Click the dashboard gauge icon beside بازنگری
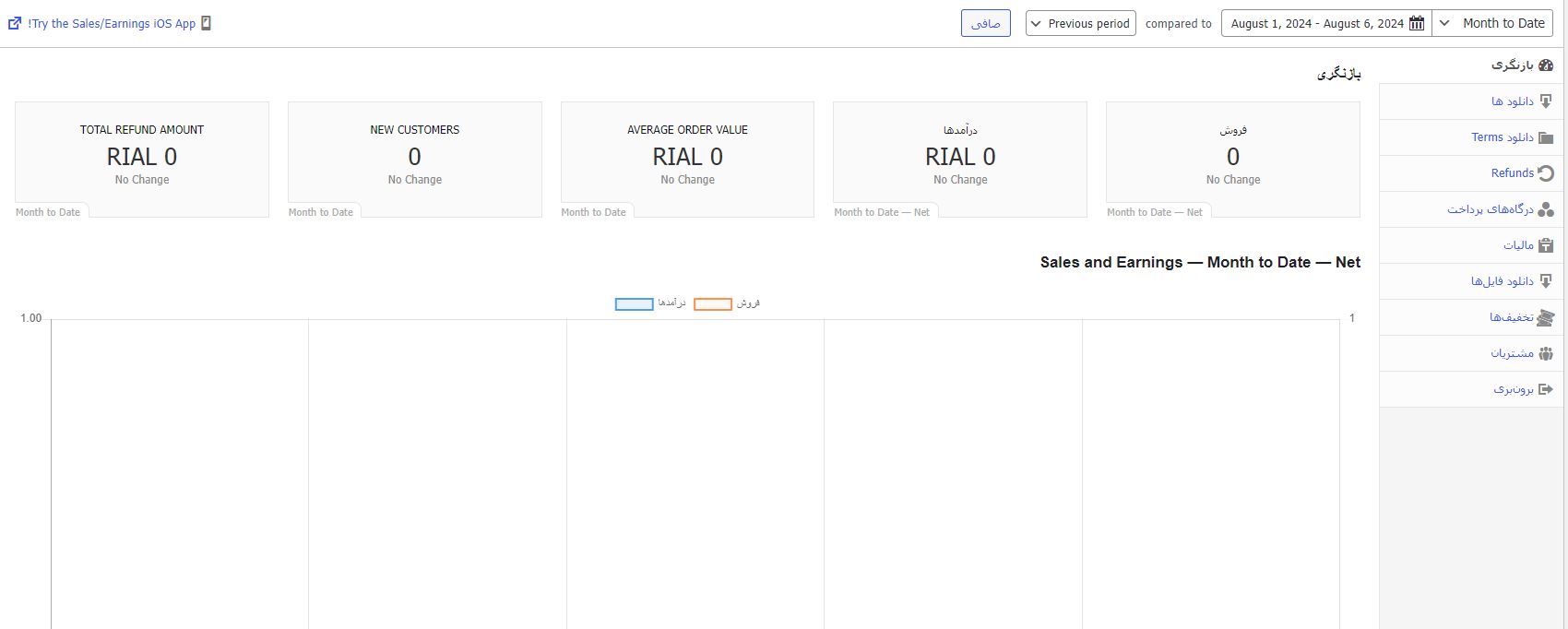This screenshot has width=1568, height=629. tap(1546, 65)
